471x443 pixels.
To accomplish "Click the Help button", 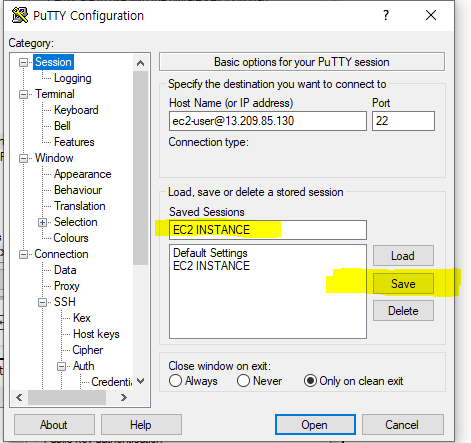I will point(141,425).
